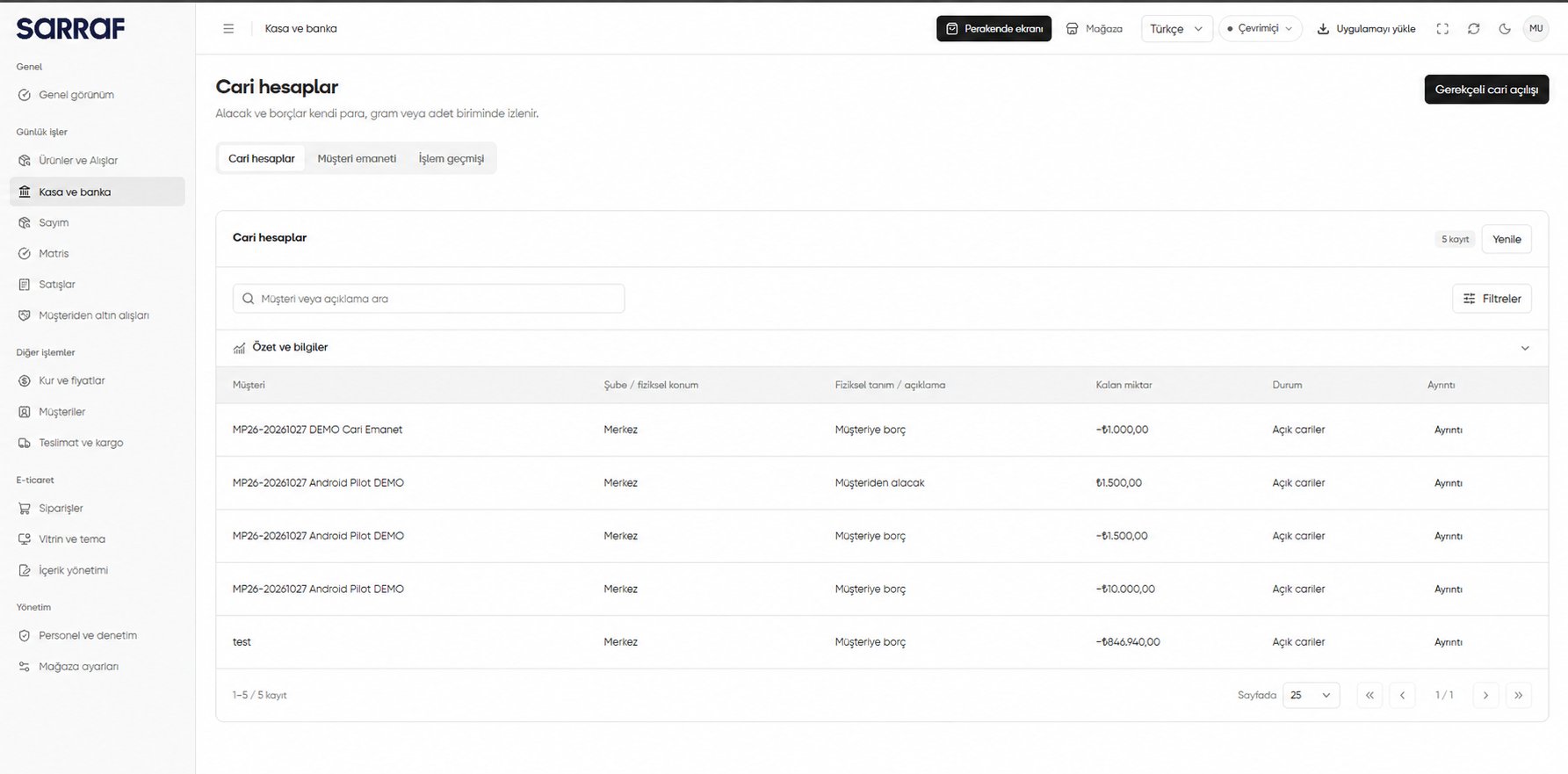Click Mağaza button in top bar
Screen dimensions: 1568x774
[1094, 29]
